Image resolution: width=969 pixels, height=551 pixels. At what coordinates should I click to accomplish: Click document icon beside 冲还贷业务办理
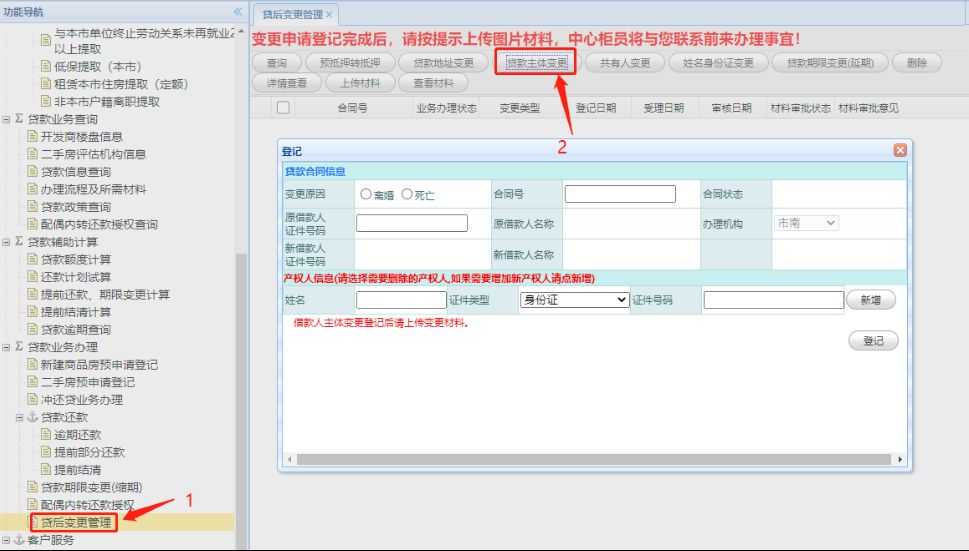(x=33, y=399)
